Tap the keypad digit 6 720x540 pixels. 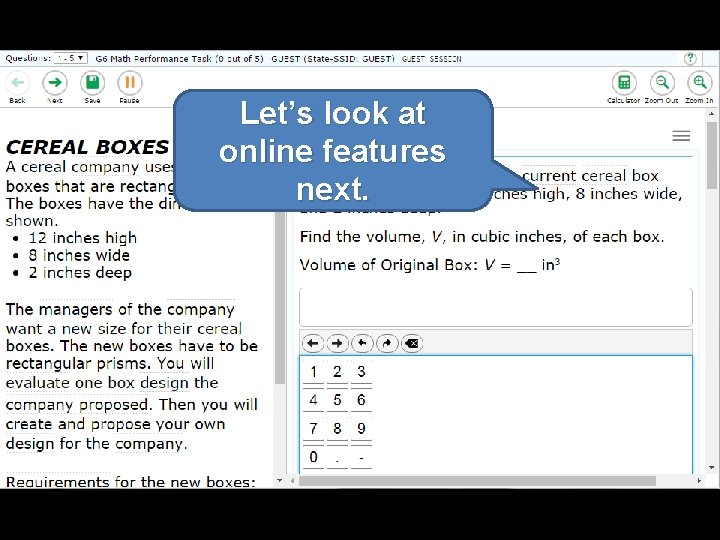point(361,400)
